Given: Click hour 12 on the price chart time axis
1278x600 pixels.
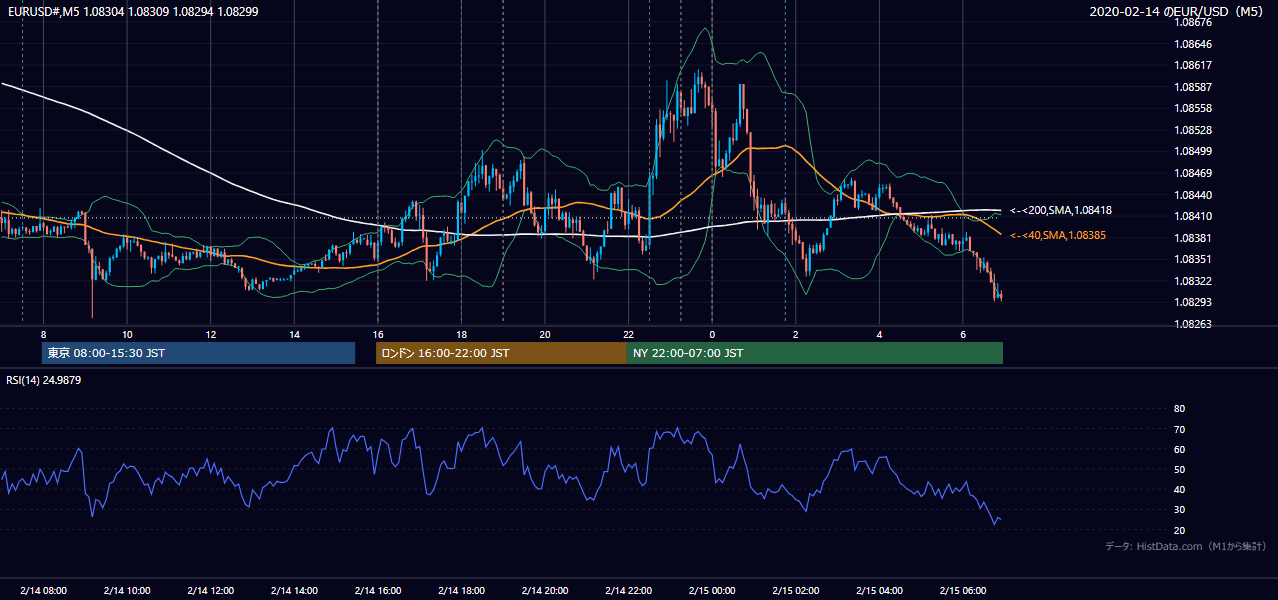Looking at the screenshot, I should click(211, 333).
